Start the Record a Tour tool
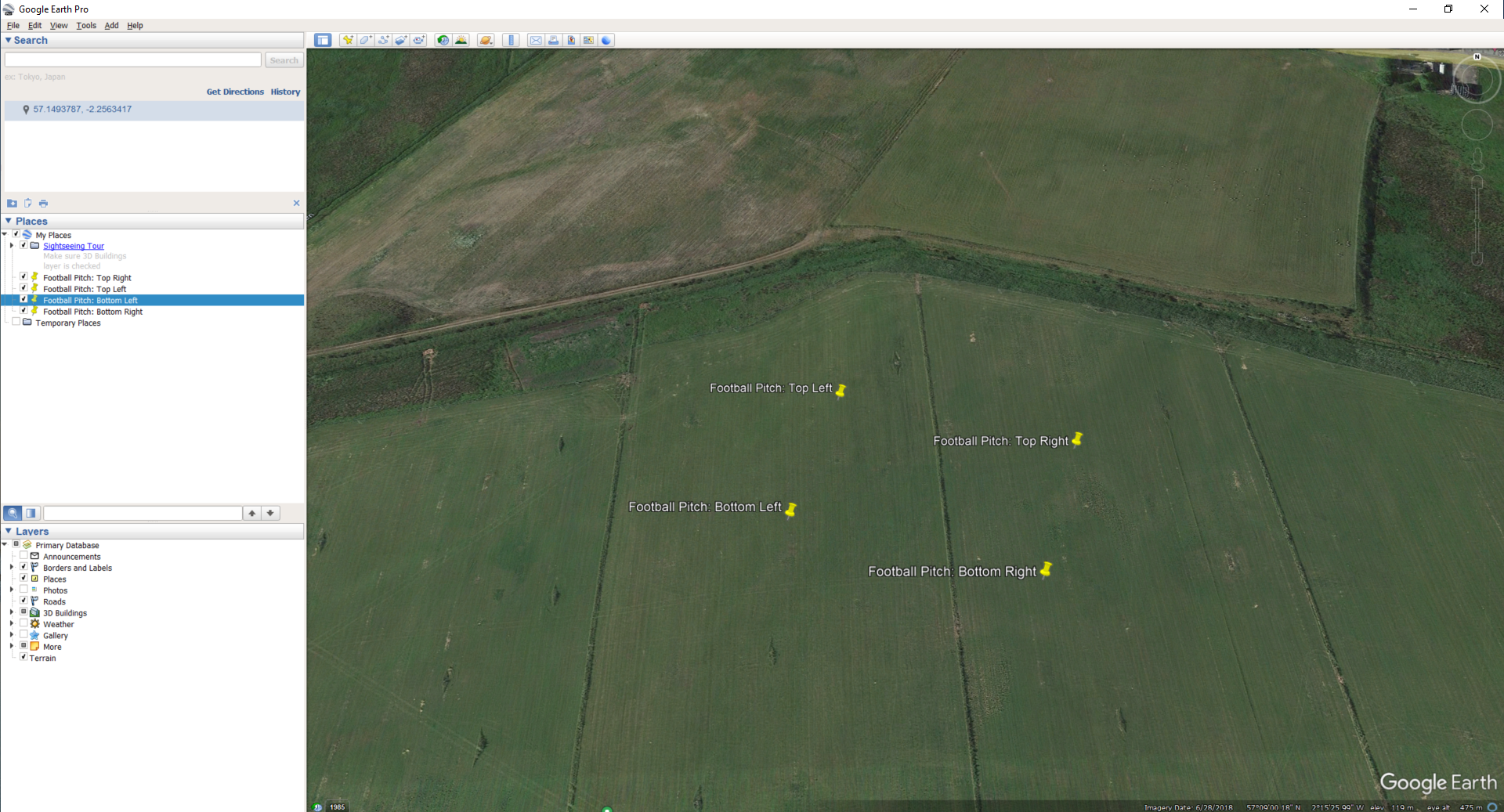The width and height of the screenshot is (1504, 812). tap(419, 40)
